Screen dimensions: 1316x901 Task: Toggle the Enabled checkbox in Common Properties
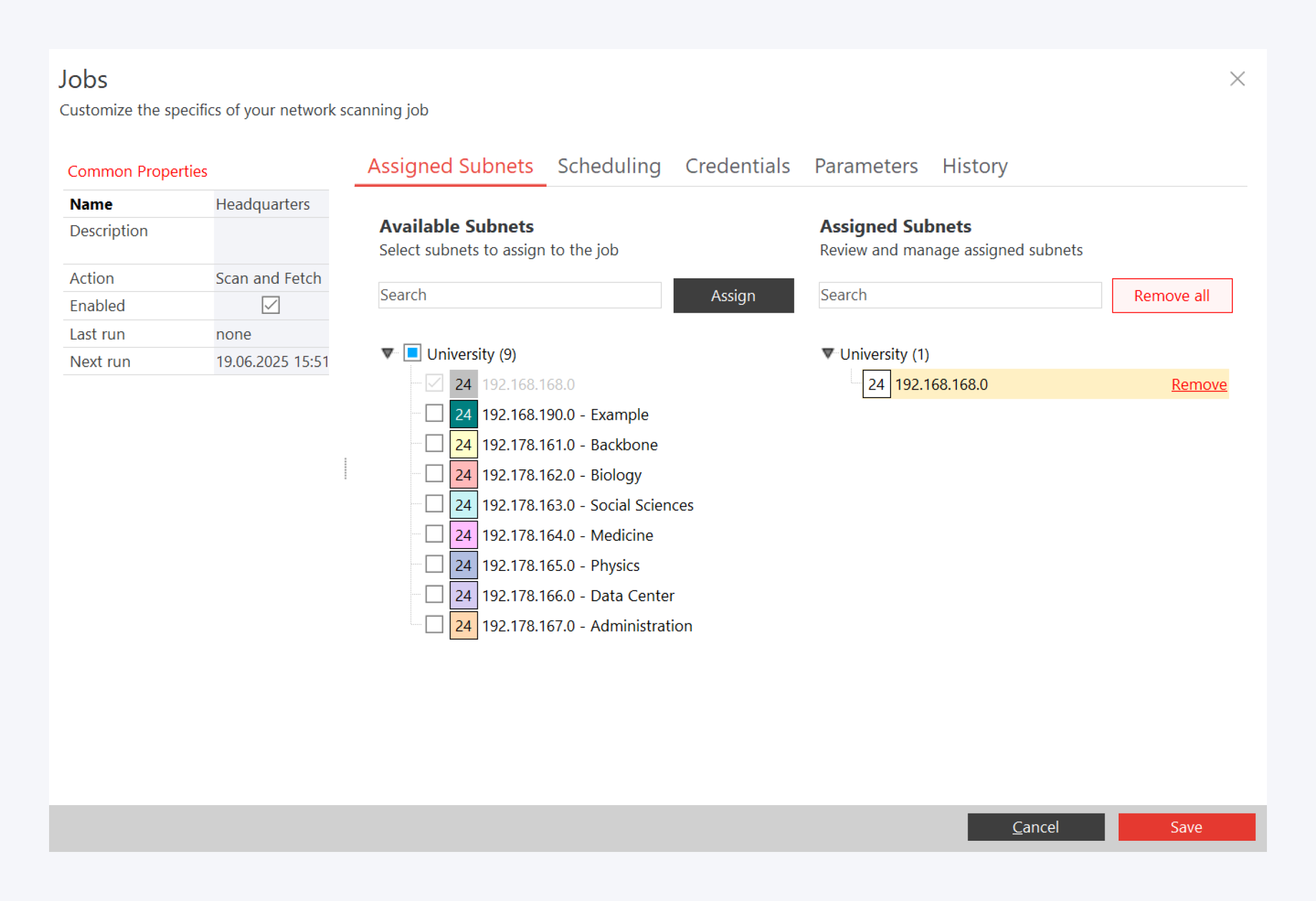[270, 305]
